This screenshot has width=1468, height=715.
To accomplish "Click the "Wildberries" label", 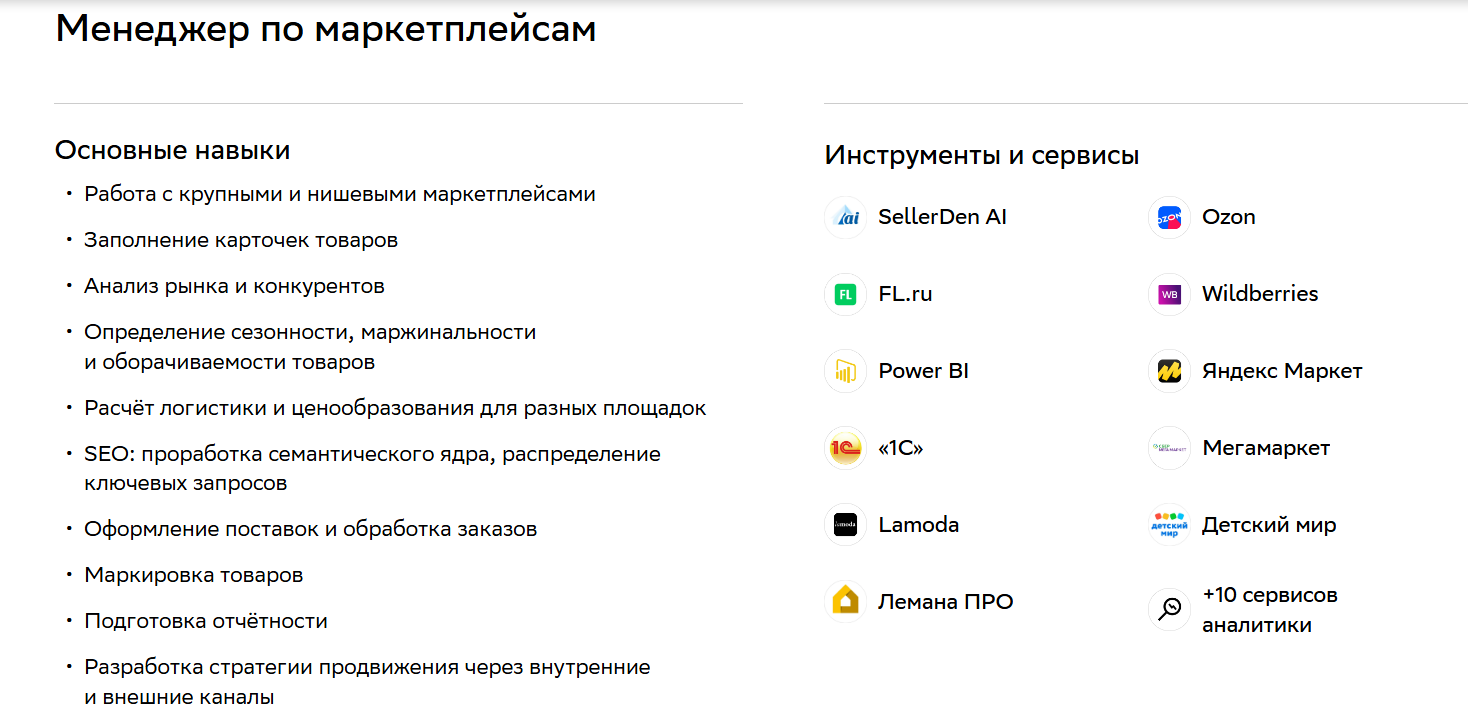I will 1260,294.
